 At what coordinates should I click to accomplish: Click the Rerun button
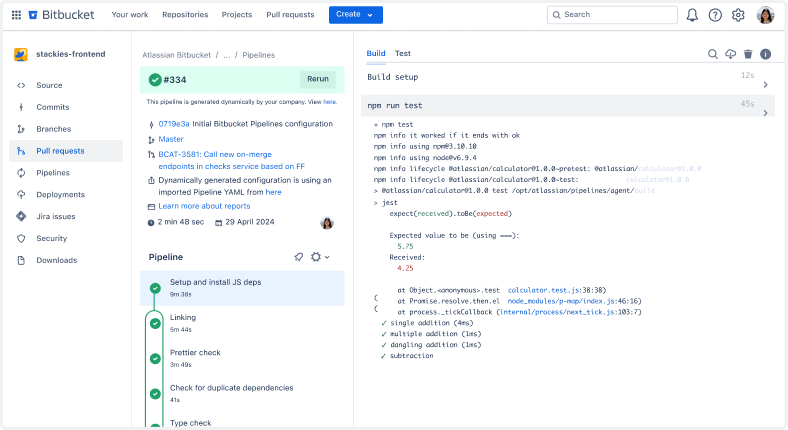click(318, 79)
